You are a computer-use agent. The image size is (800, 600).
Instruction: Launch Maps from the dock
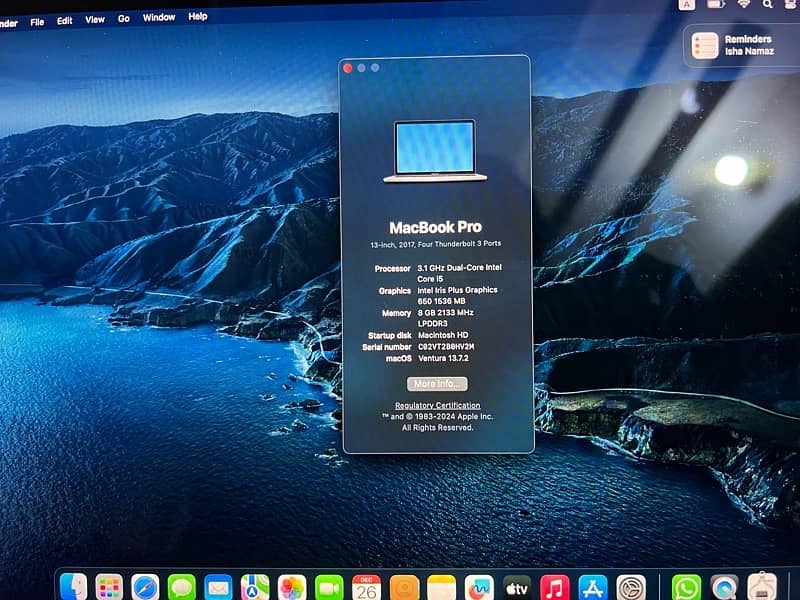255,587
